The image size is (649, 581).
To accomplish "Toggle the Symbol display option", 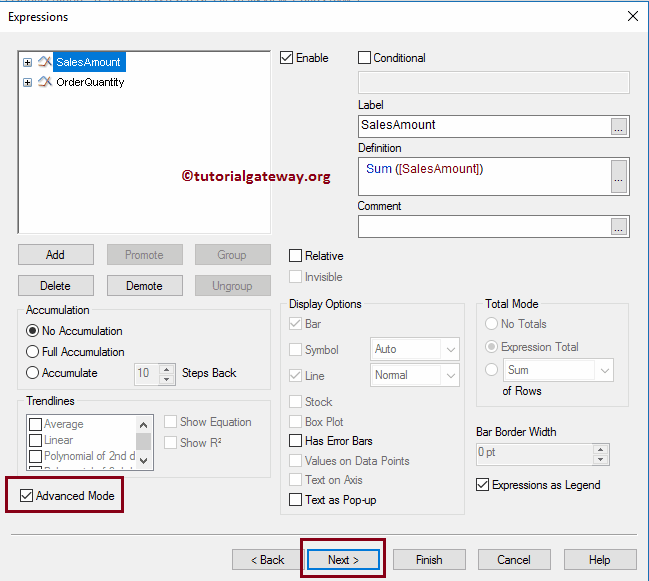I will pyautogui.click(x=296, y=350).
